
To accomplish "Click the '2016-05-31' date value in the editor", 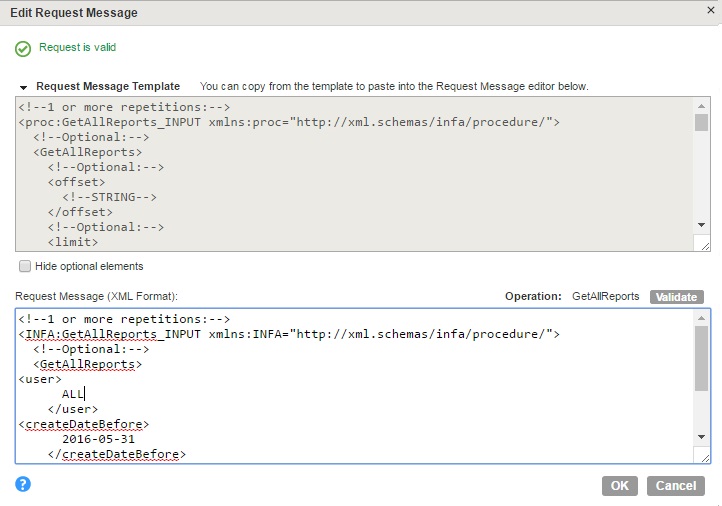I will [x=99, y=439].
